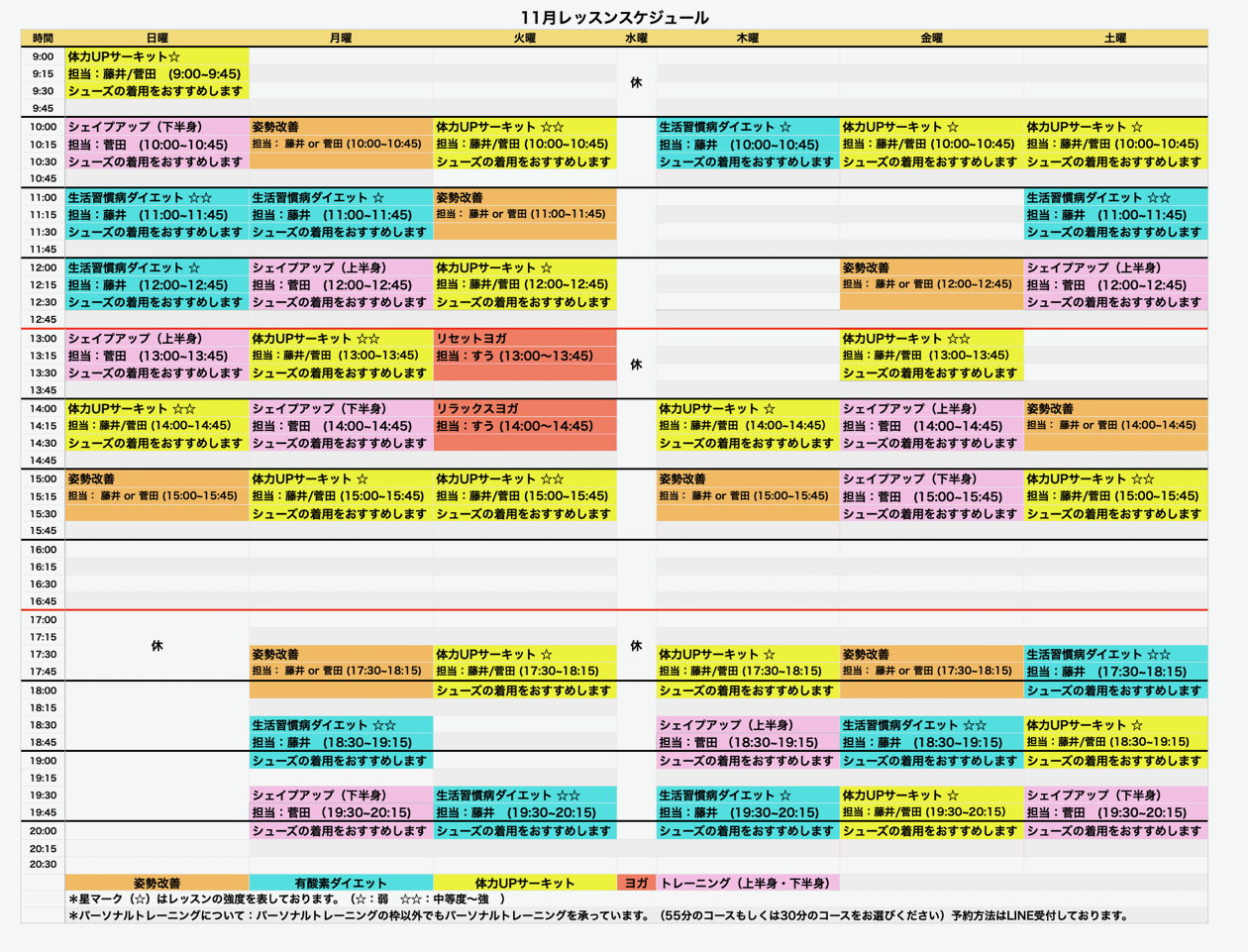
Task: Select Saturday's 生活習慣病ダイエット ☆☆ at 11:00
Action: coord(1115,197)
